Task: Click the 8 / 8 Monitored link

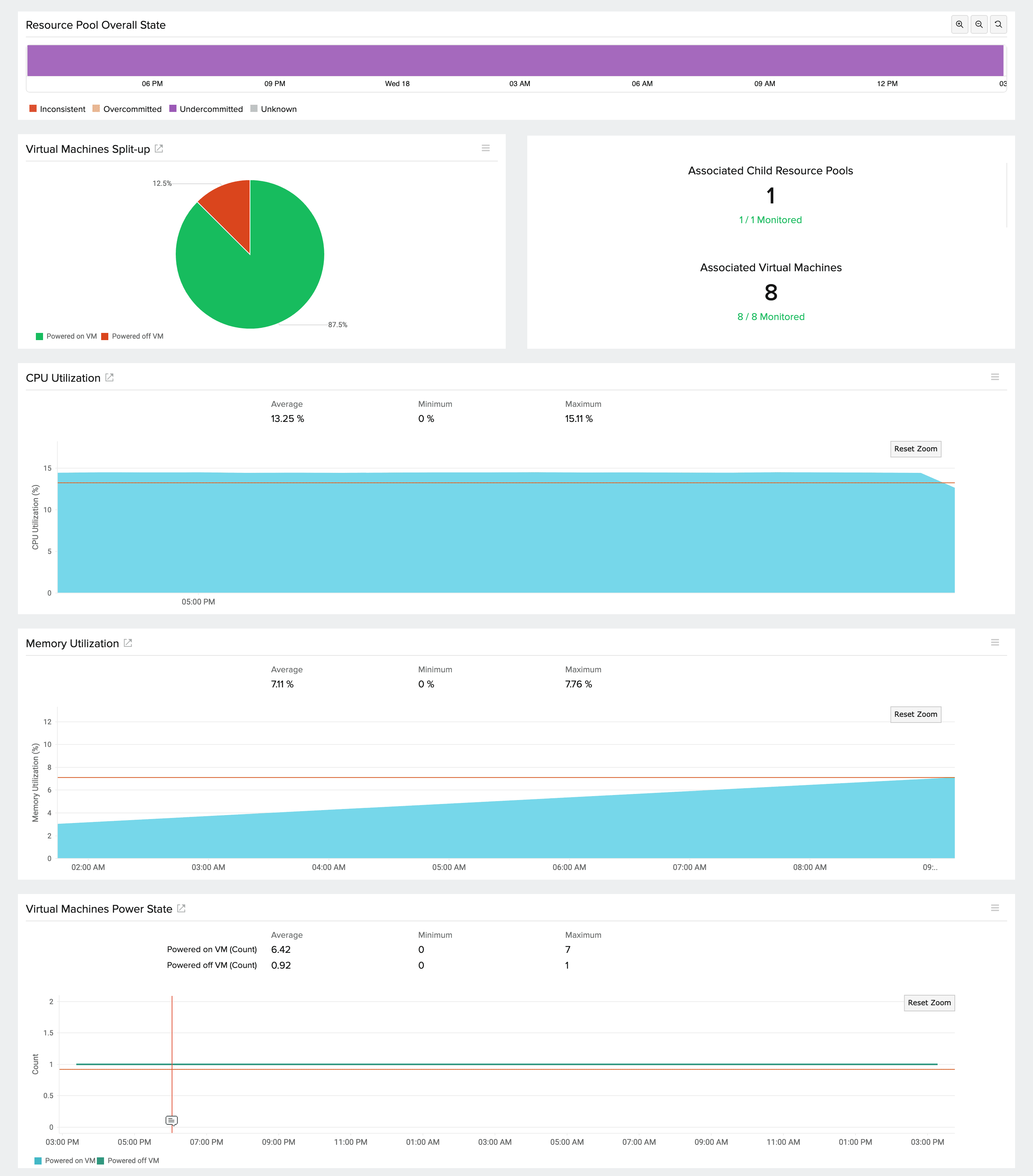Action: tap(771, 316)
